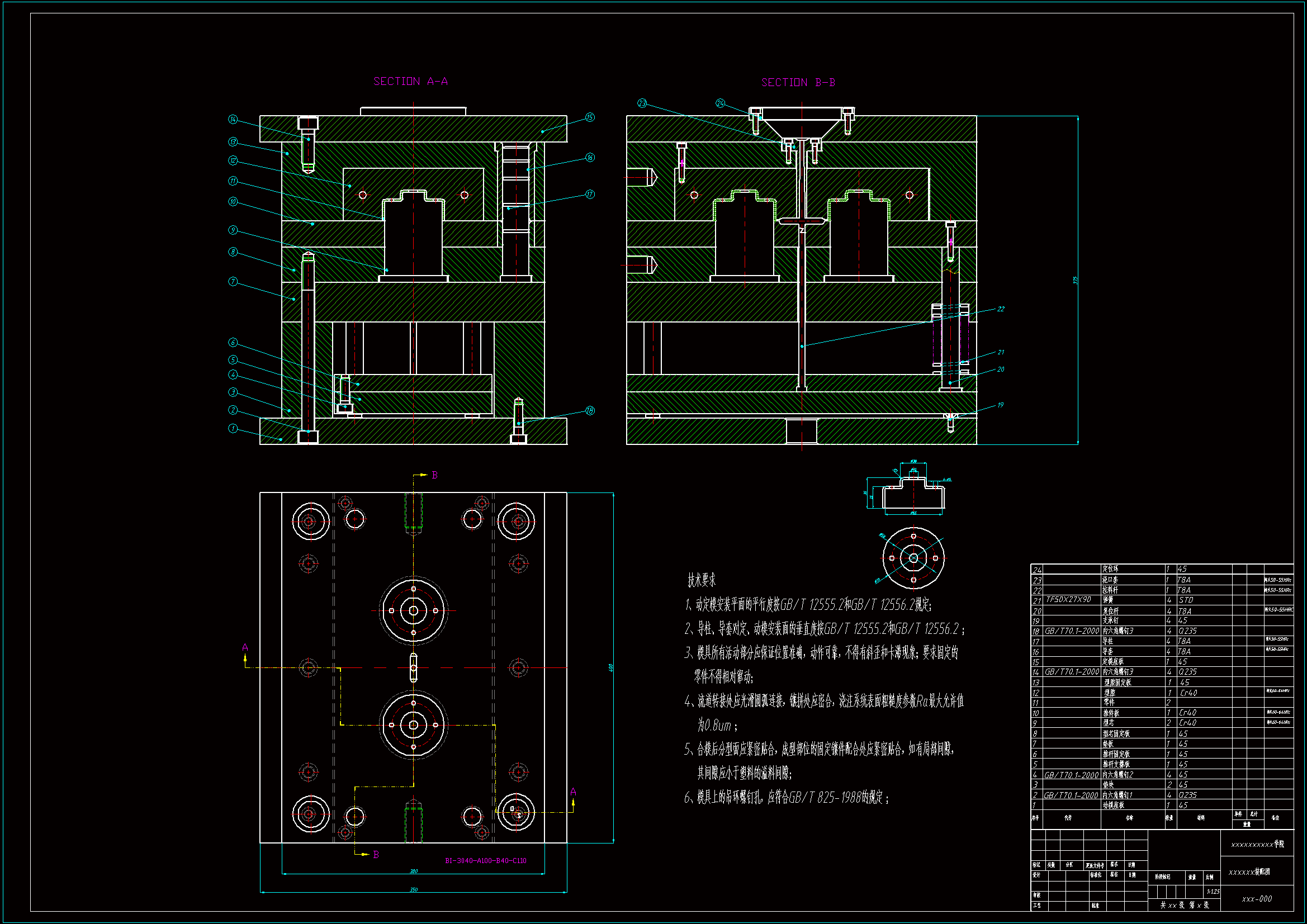Click part balloon number 18
Viewport: 1307px width, 924px height.
pos(590,410)
